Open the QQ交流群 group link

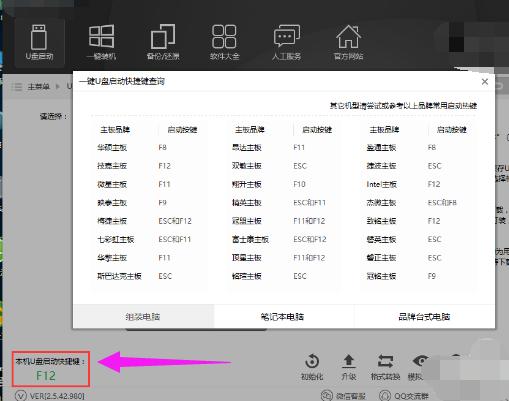pos(404,396)
